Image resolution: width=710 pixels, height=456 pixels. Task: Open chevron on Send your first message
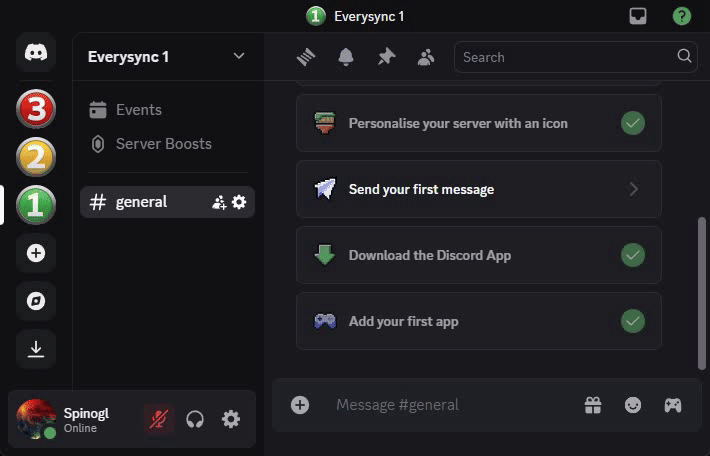[633, 189]
